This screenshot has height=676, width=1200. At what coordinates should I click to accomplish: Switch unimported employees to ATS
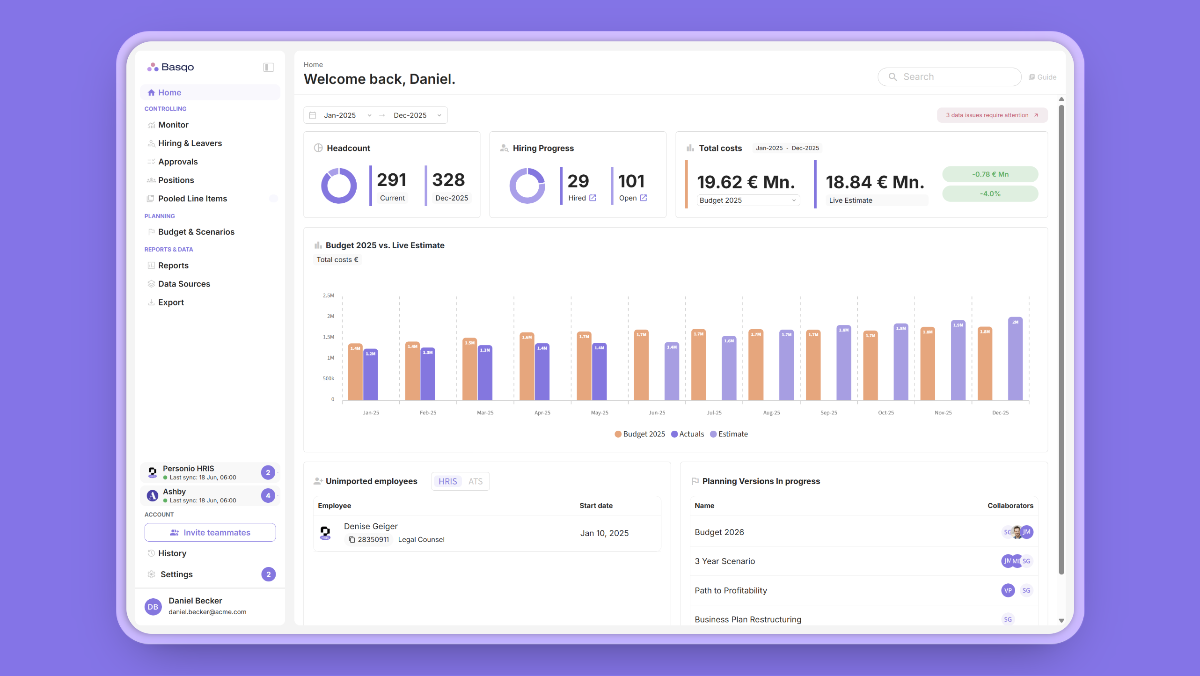[x=475, y=481]
